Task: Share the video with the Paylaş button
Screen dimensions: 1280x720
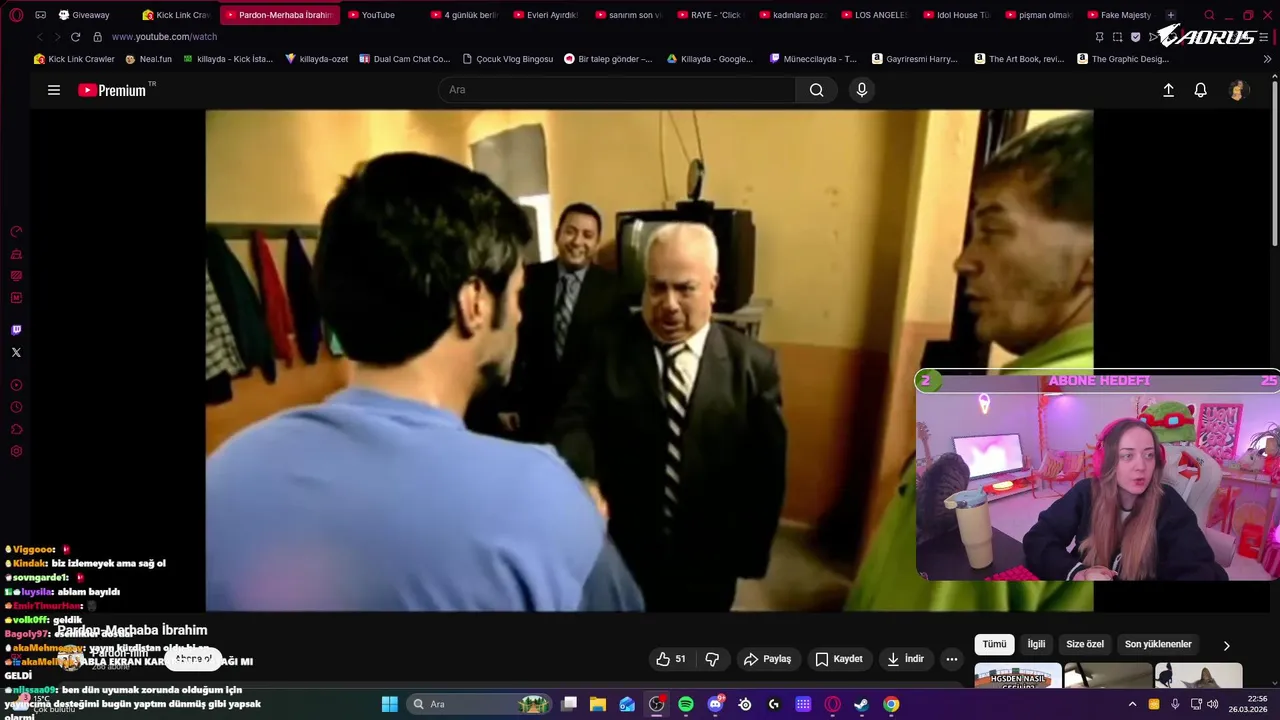Action: click(x=767, y=659)
